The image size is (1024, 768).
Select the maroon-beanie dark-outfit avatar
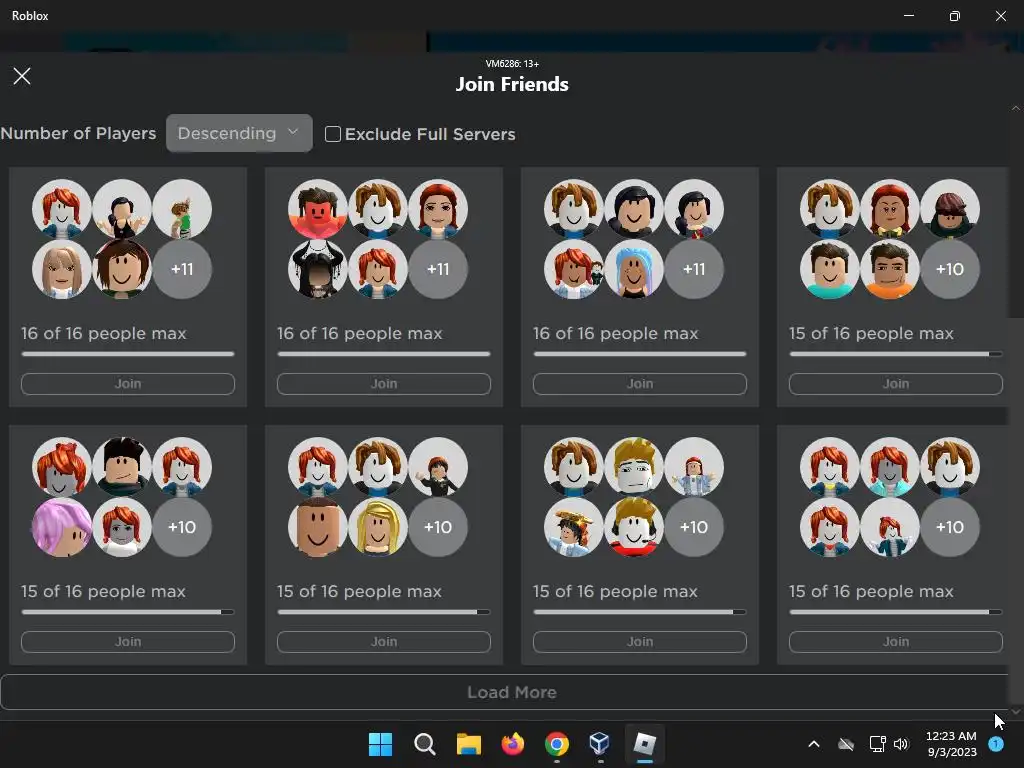pos(950,209)
